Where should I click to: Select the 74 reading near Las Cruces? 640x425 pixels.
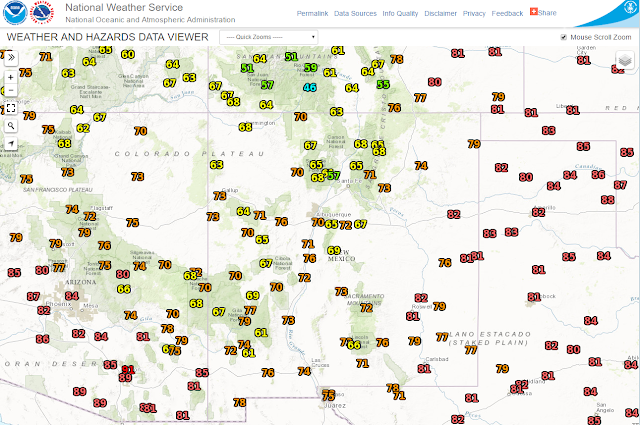click(x=304, y=371)
